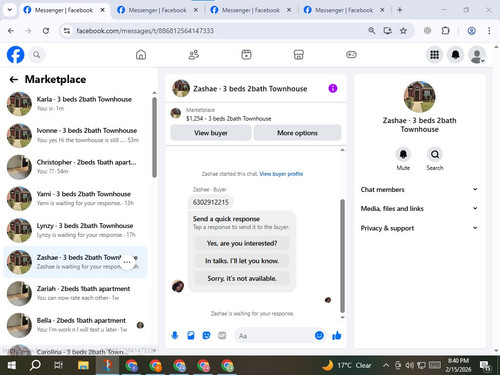Open Bella's 2beds 1bath apartment chat
500x375 pixels.
click(x=76, y=325)
